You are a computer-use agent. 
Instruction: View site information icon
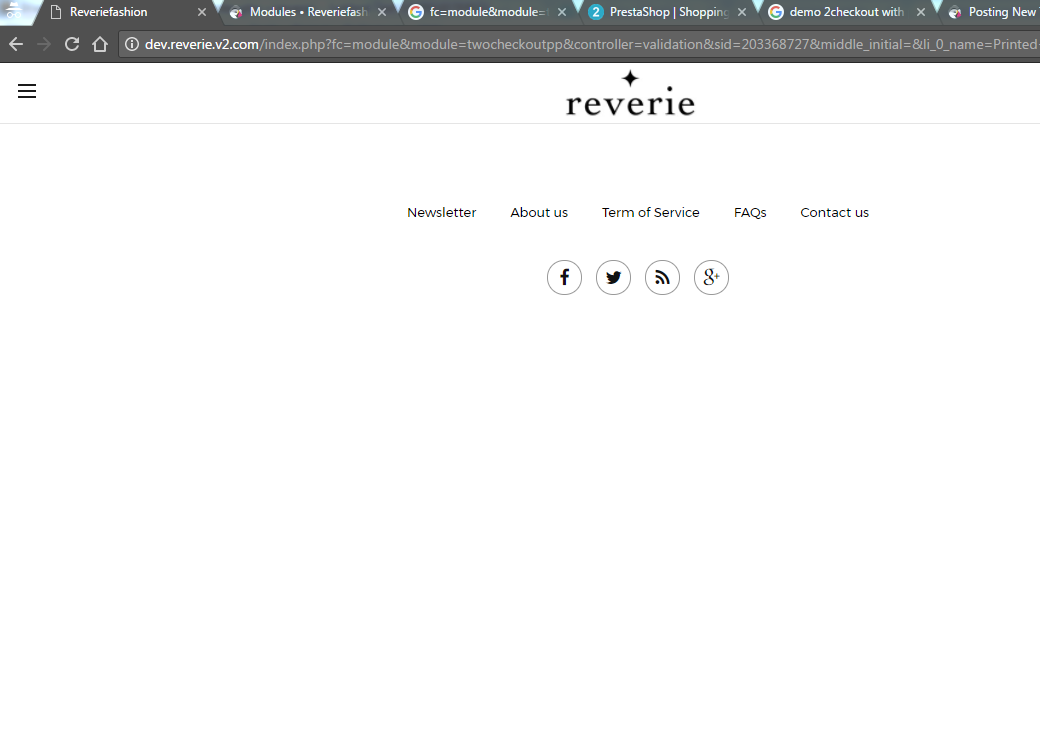(132, 44)
